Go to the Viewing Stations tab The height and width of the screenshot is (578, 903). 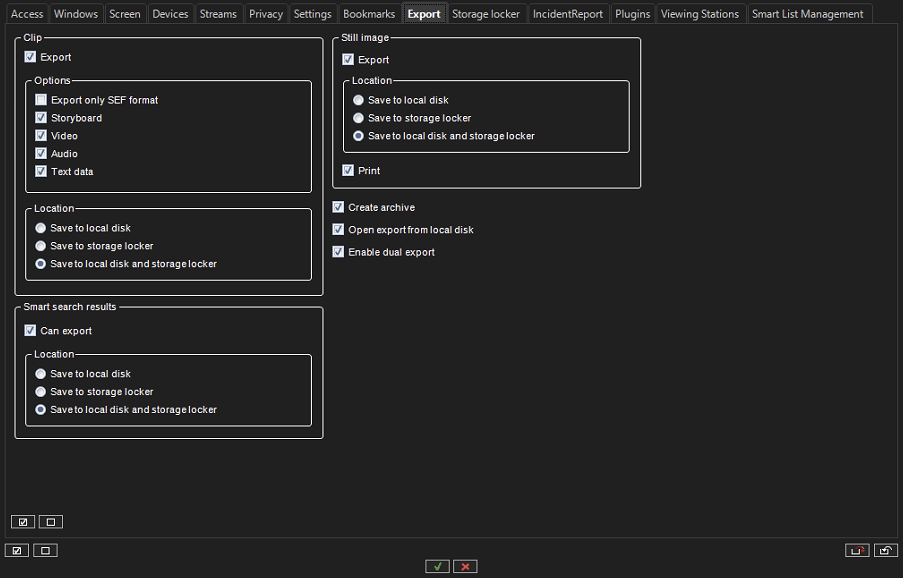pyautogui.click(x=700, y=14)
